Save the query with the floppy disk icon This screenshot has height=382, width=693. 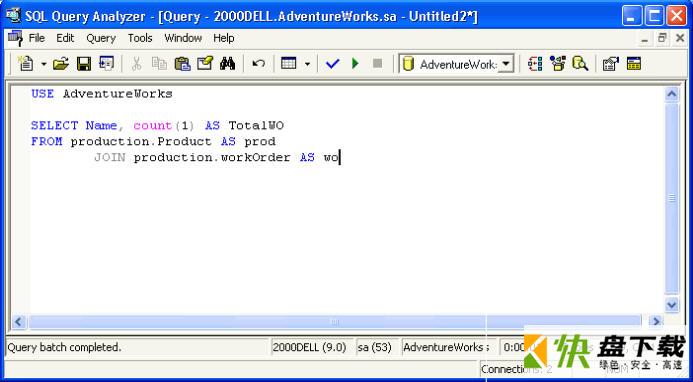pos(84,64)
